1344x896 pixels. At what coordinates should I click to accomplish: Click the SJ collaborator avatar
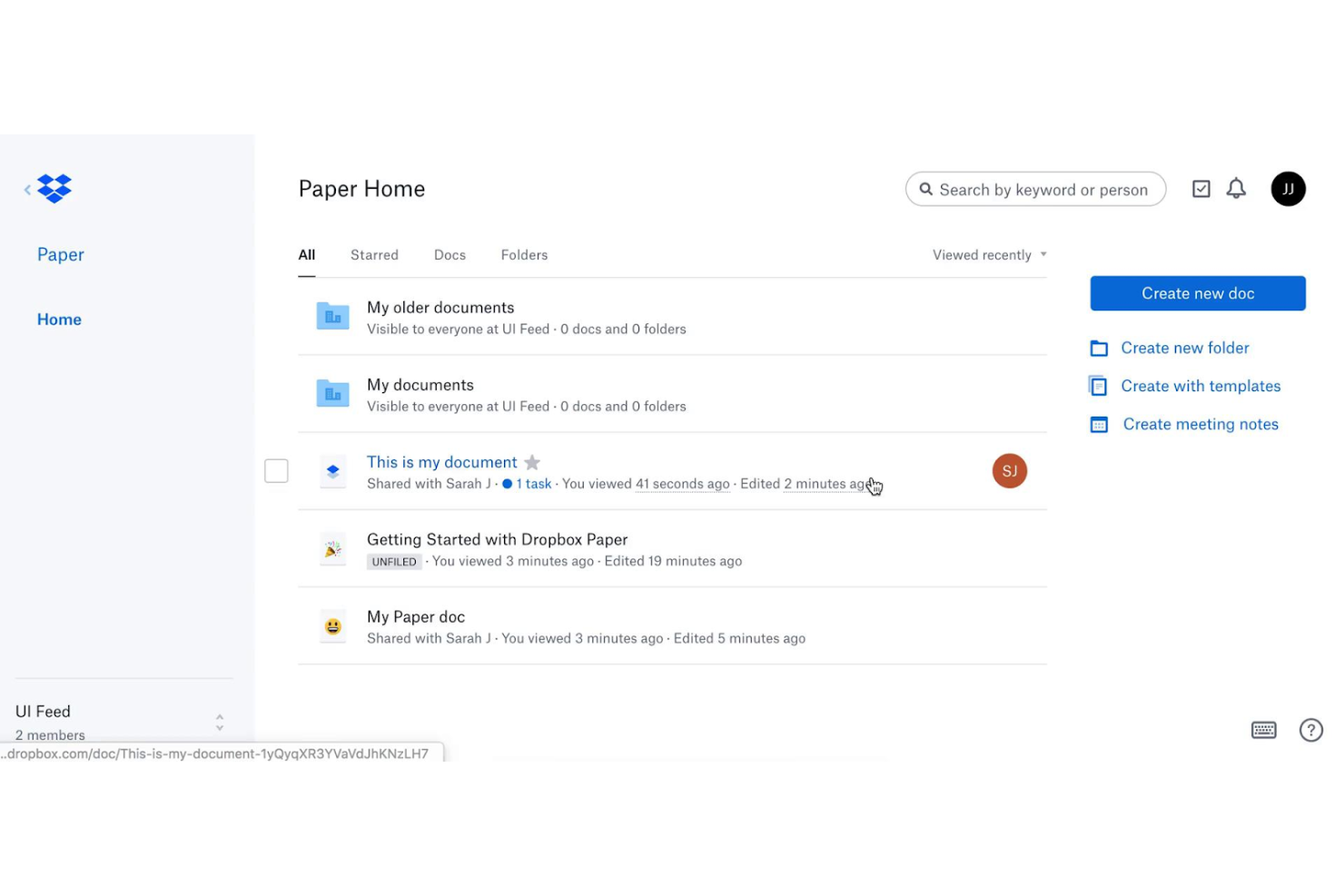click(x=1009, y=470)
